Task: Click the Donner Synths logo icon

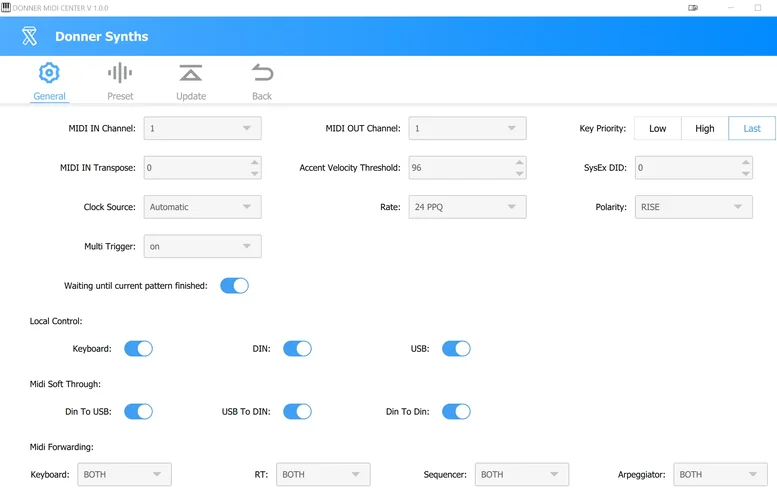Action: click(x=30, y=37)
